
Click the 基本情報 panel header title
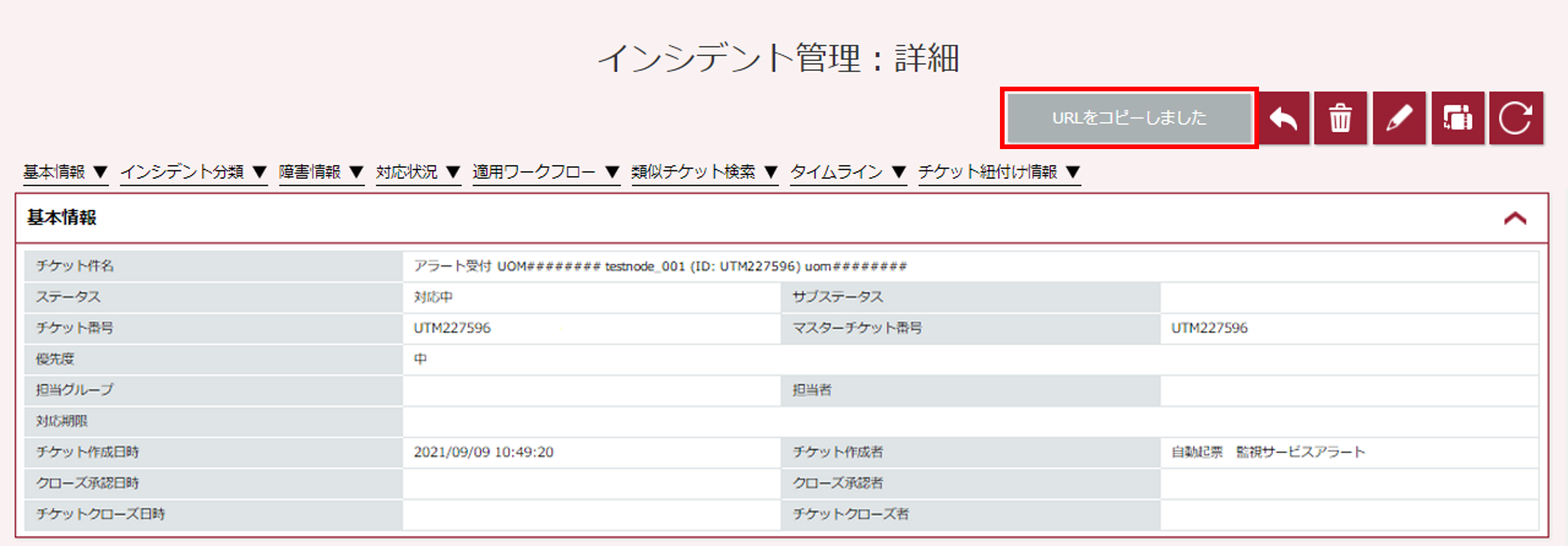tap(62, 218)
